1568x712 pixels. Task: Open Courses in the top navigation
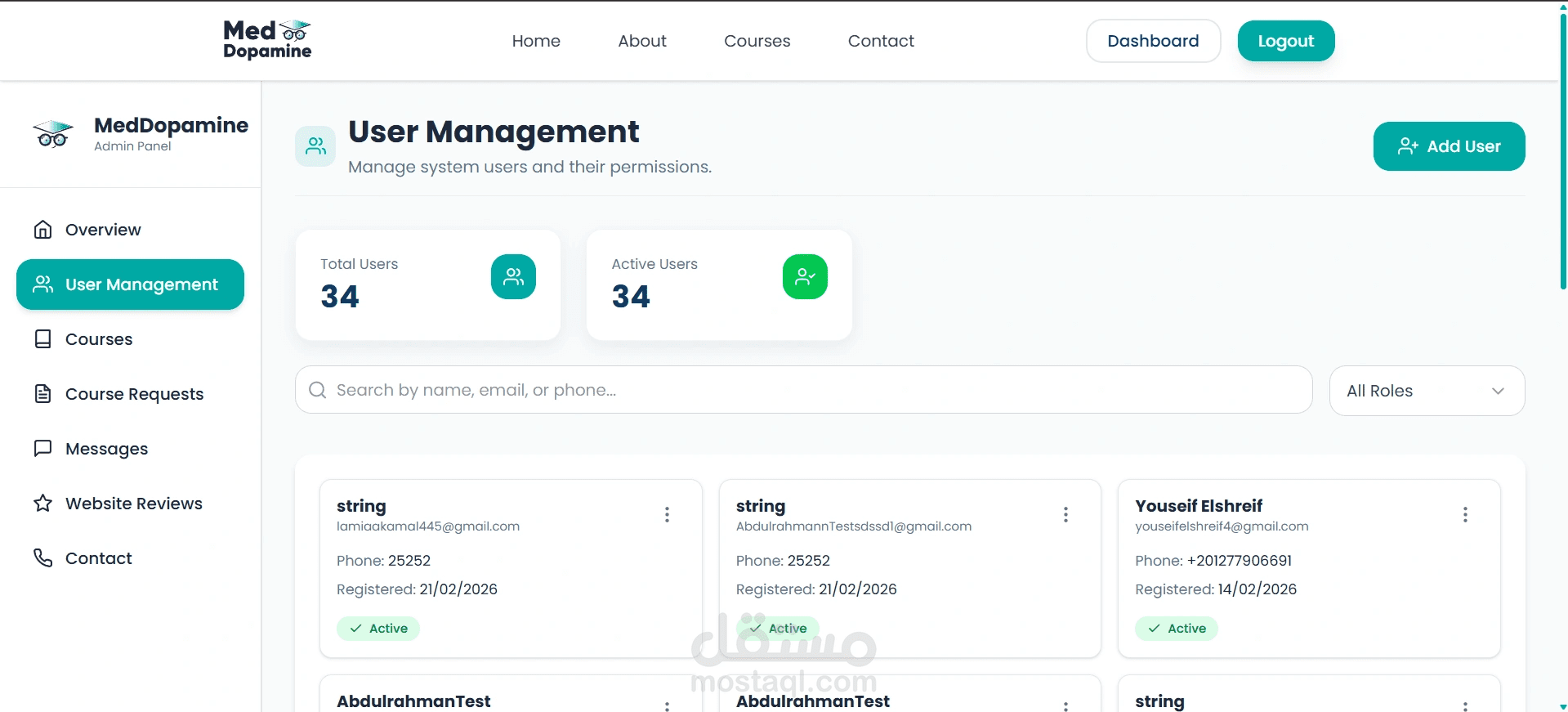coord(757,41)
